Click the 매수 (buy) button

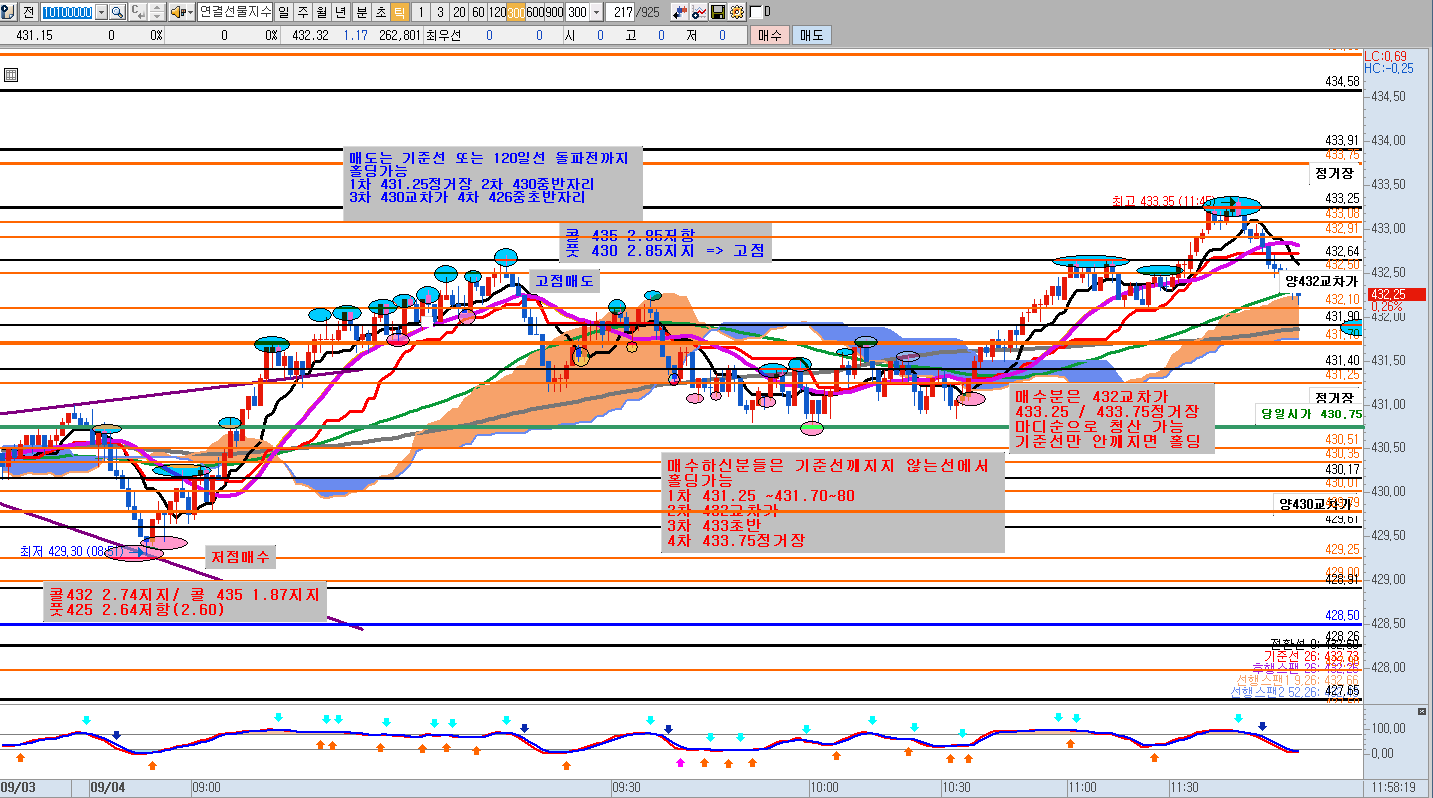tap(769, 35)
